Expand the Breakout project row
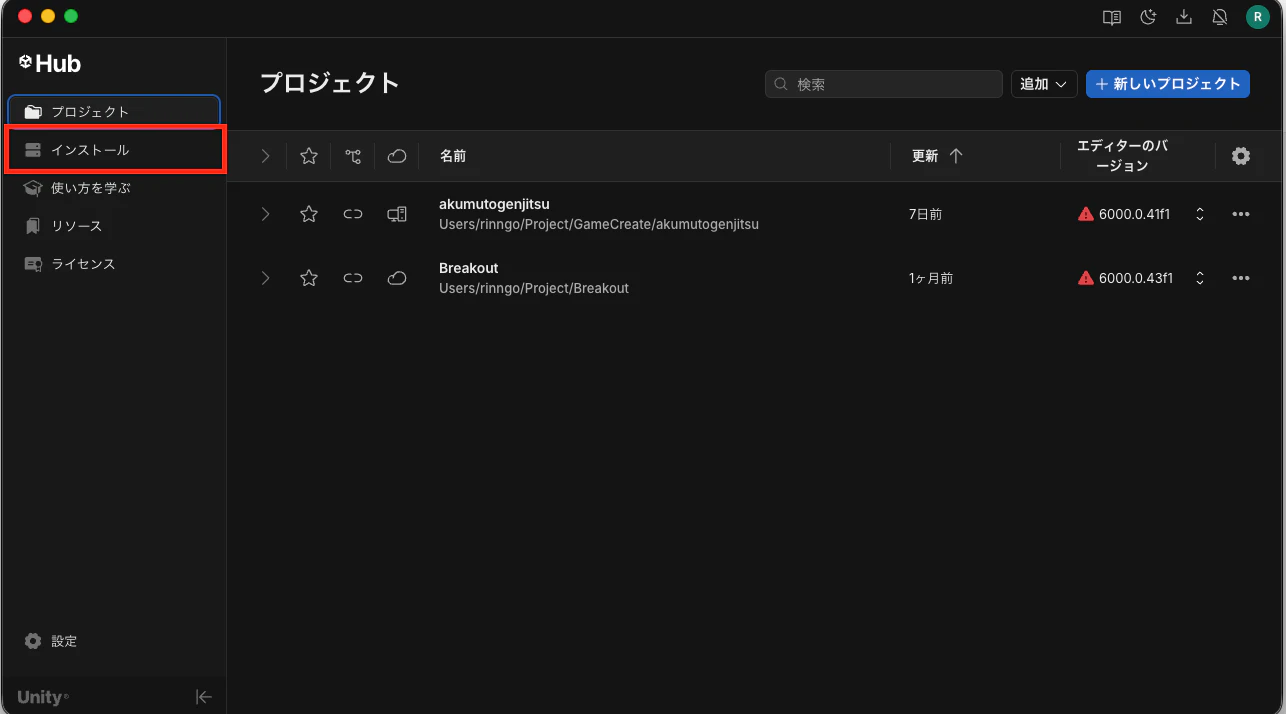Screen dimensions: 1286x714 point(265,278)
